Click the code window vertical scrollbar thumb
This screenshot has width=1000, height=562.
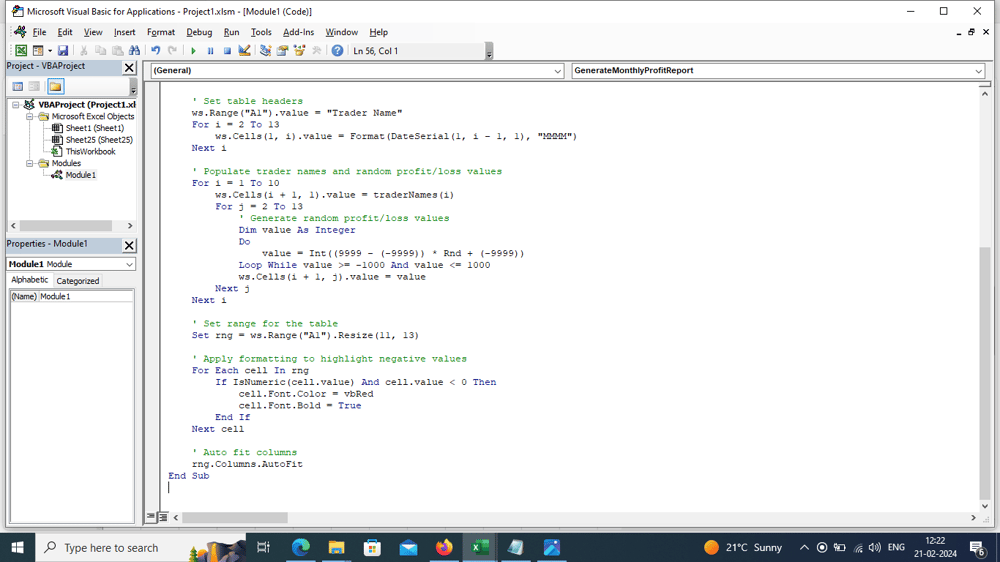click(985, 373)
